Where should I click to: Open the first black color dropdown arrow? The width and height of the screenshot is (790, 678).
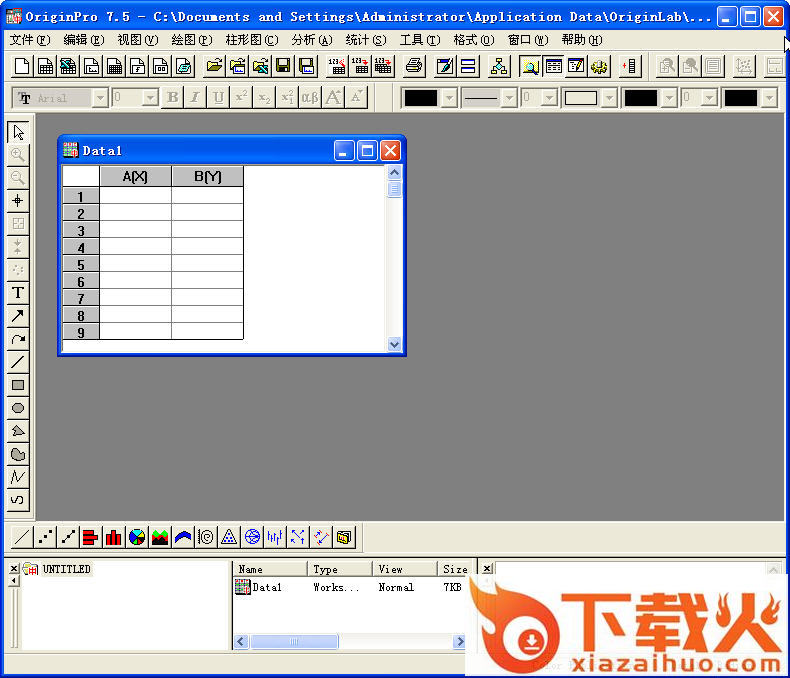(x=449, y=98)
